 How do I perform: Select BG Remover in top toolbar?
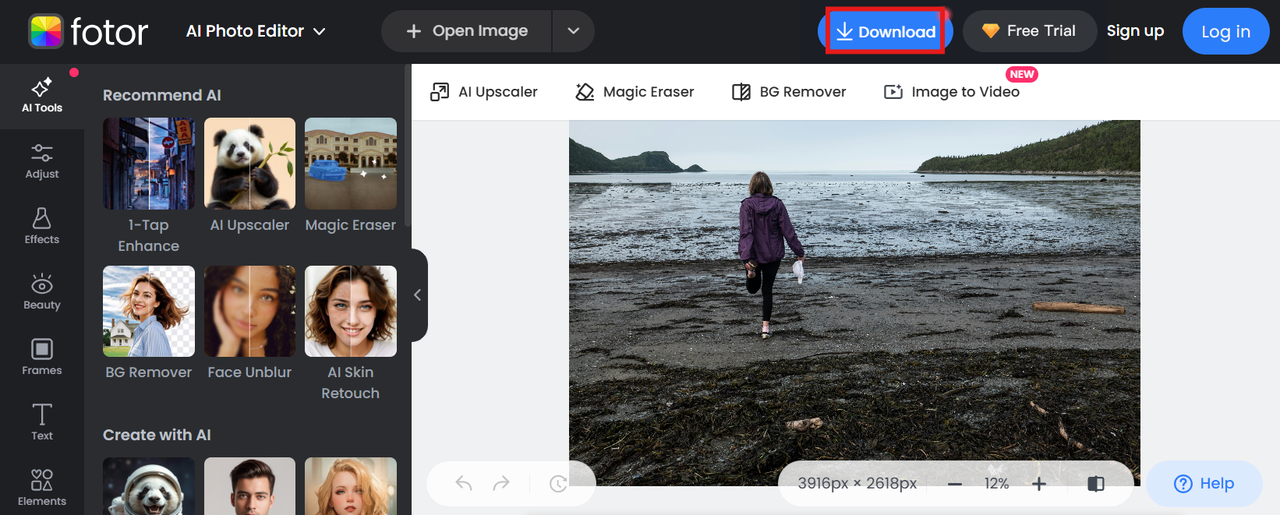[x=789, y=92]
